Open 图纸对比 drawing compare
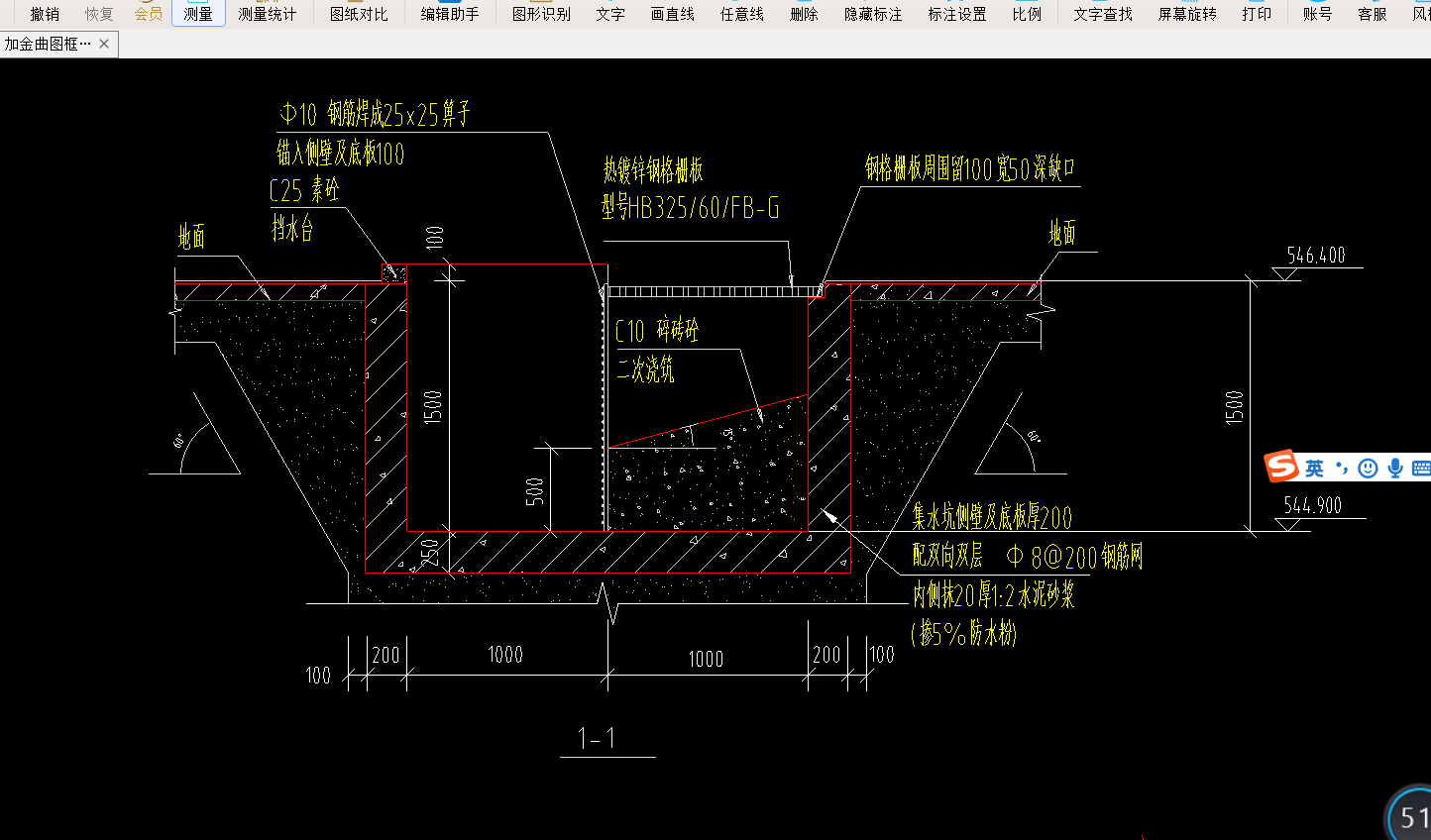This screenshot has height=840, width=1431. pos(359,14)
